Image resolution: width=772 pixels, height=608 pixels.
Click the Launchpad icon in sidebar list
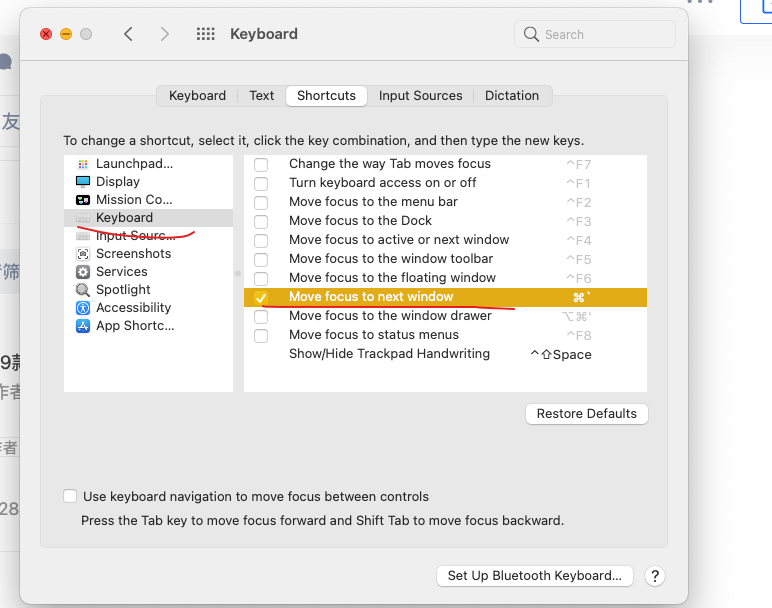coord(83,164)
